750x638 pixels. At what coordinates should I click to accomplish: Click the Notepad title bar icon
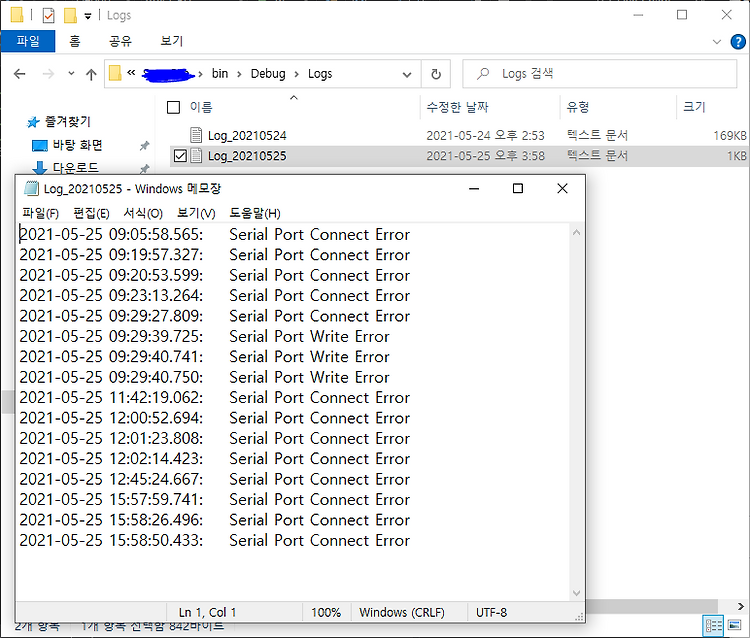pyautogui.click(x=32, y=188)
